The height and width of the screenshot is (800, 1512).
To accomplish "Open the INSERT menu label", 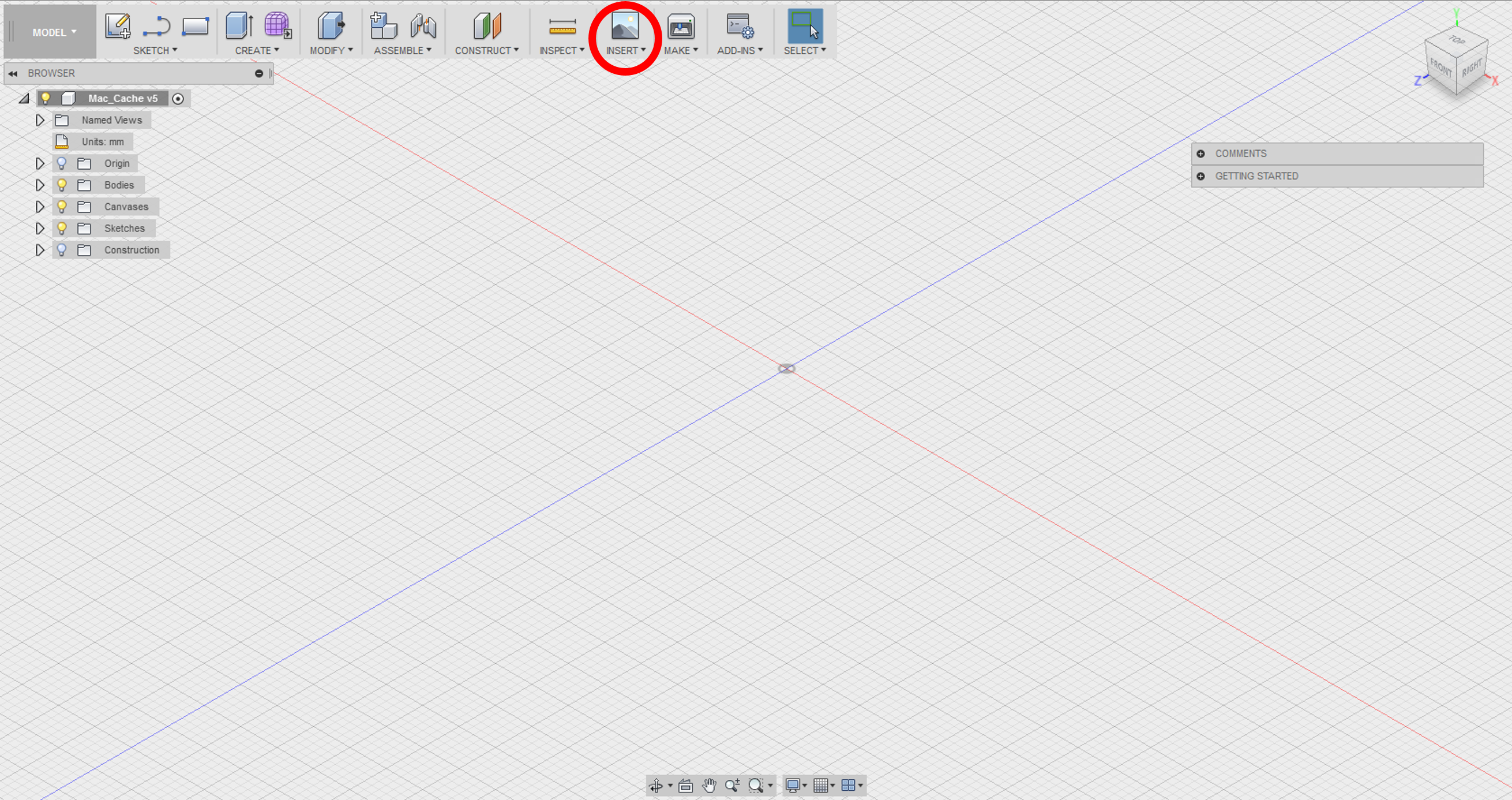I will point(626,51).
